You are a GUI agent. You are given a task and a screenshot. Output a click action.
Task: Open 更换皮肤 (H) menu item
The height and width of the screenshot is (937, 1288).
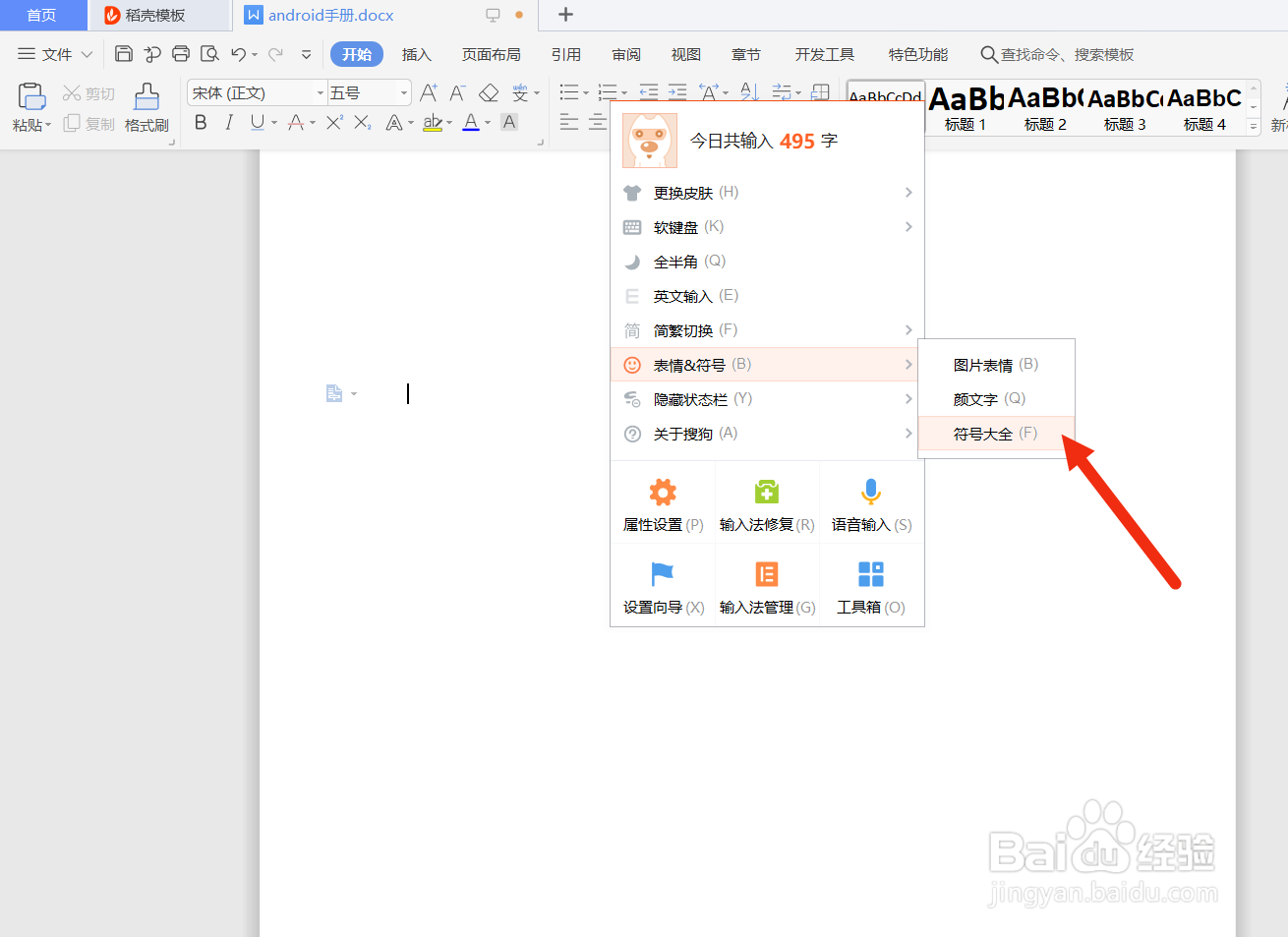(767, 193)
